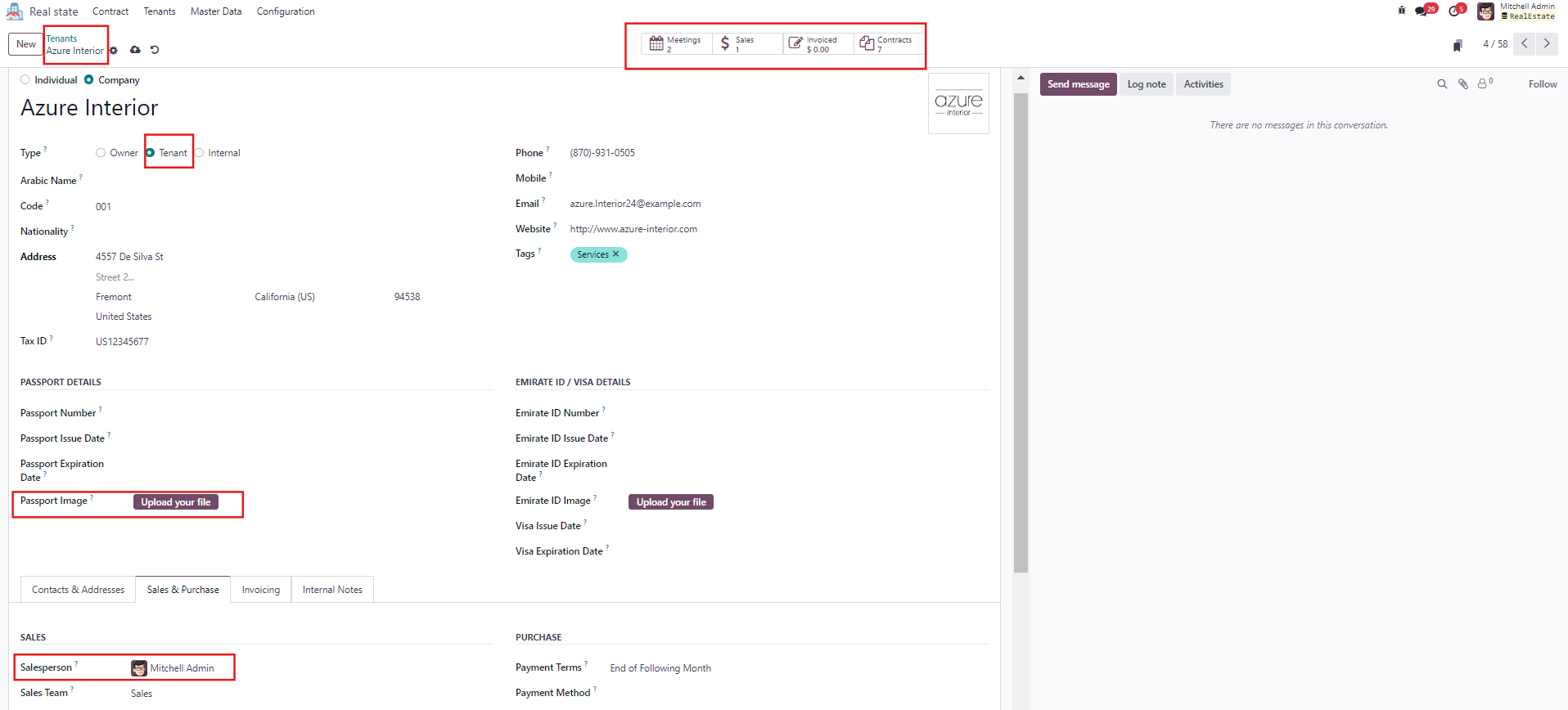Open Sales smart button
Image resolution: width=1568 pixels, height=710 pixels.
point(747,44)
